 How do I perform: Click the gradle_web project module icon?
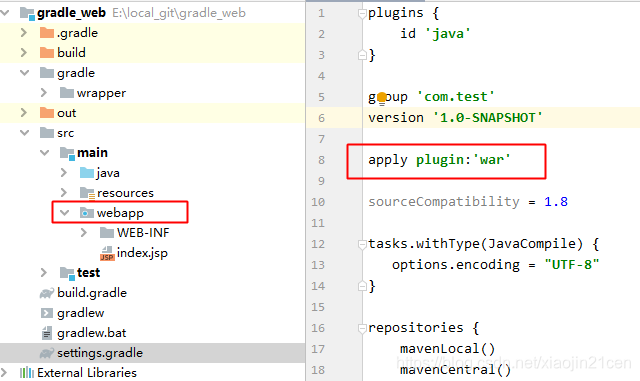(27, 13)
